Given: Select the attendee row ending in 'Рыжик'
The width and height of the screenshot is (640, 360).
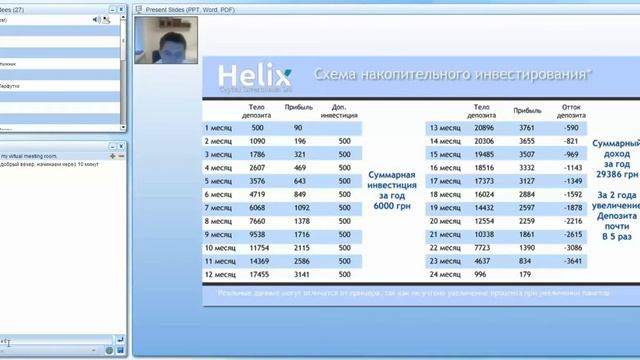Looking at the screenshot, I should coord(60,64).
